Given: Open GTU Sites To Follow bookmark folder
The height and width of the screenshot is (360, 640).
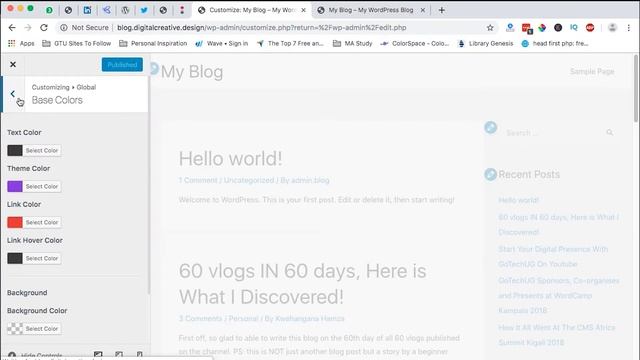Looking at the screenshot, I should pyautogui.click(x=77, y=43).
